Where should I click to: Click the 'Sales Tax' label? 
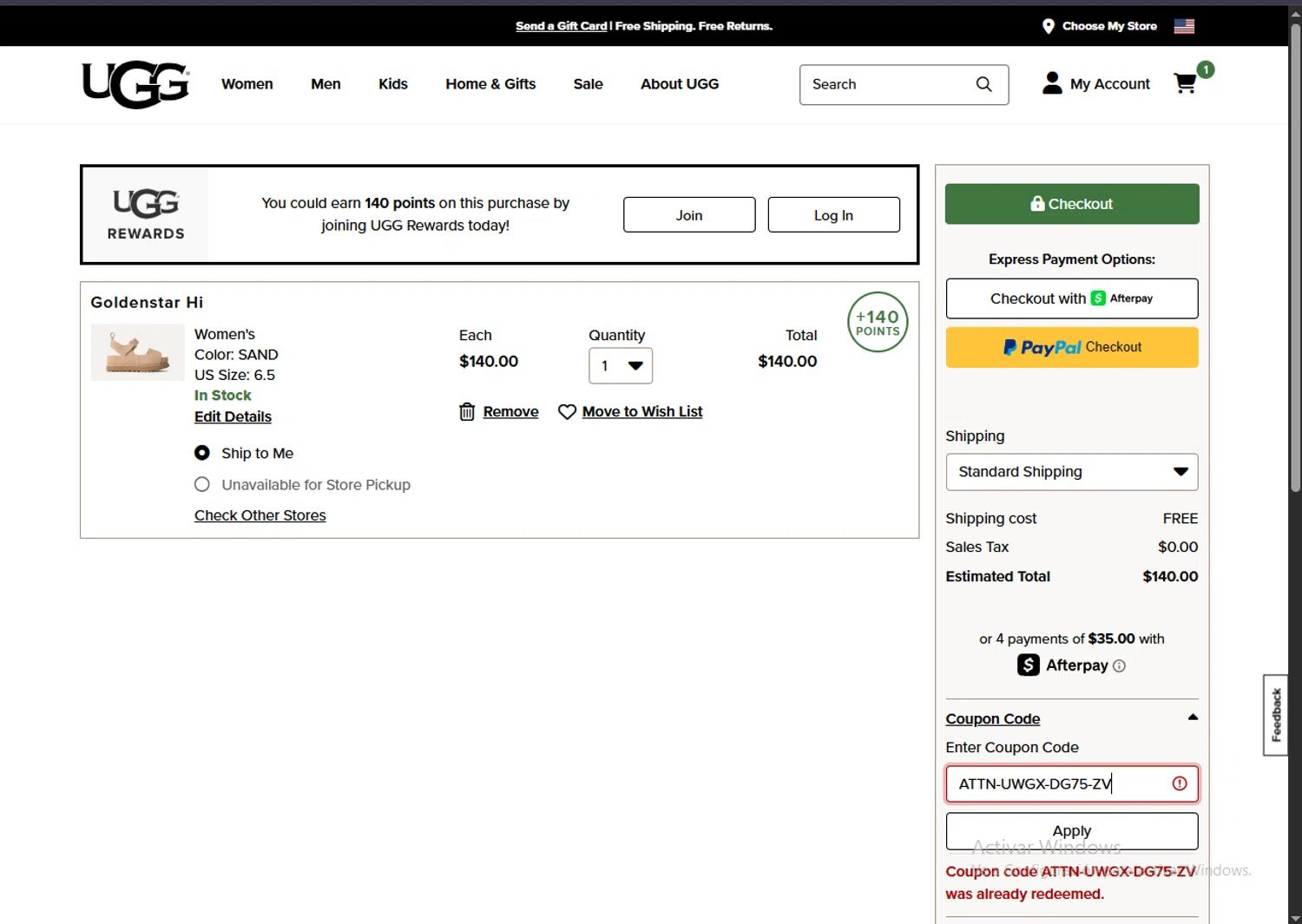click(x=977, y=547)
